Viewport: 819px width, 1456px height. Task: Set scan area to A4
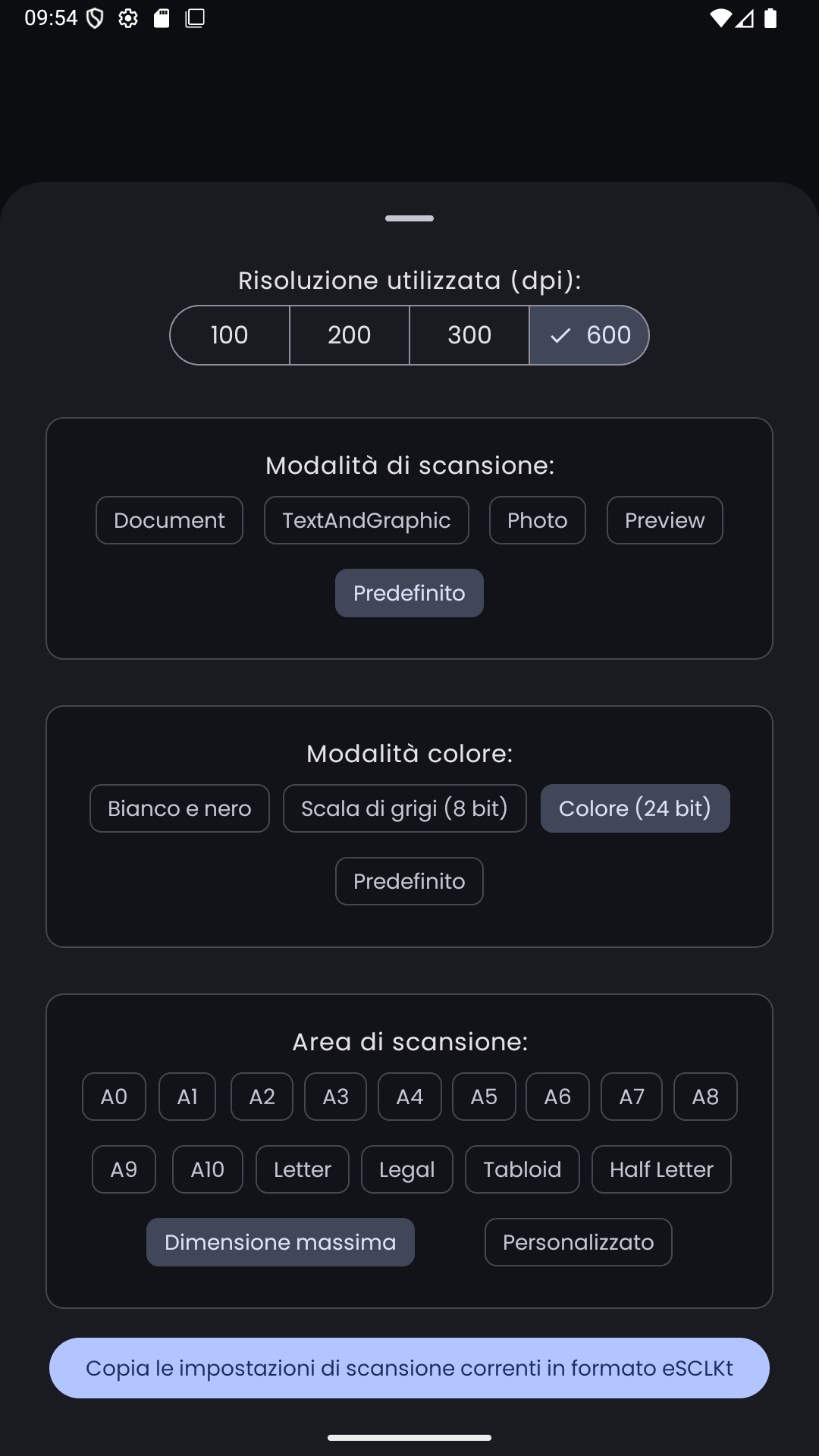click(409, 1097)
